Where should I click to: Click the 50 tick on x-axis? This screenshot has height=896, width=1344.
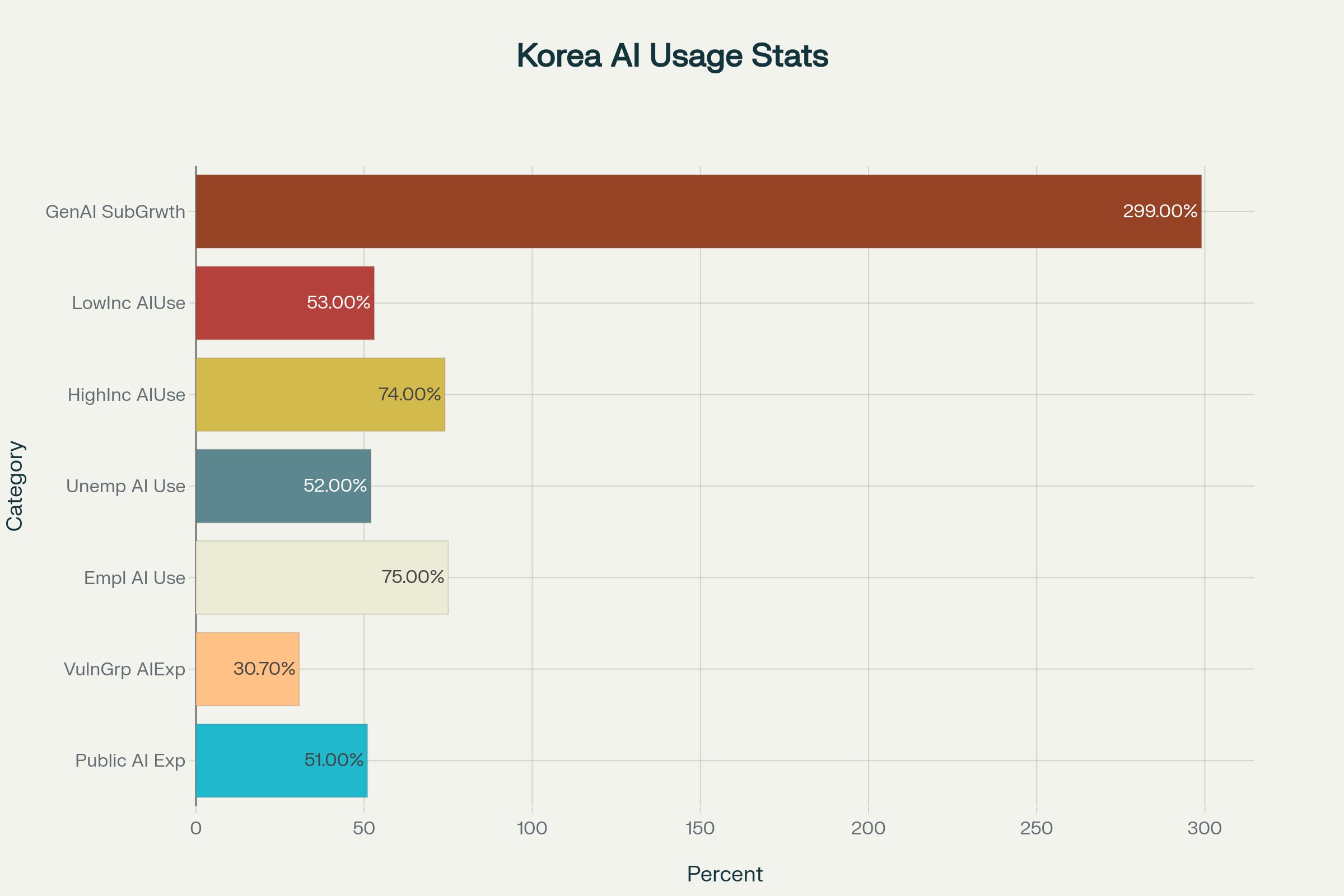364,828
